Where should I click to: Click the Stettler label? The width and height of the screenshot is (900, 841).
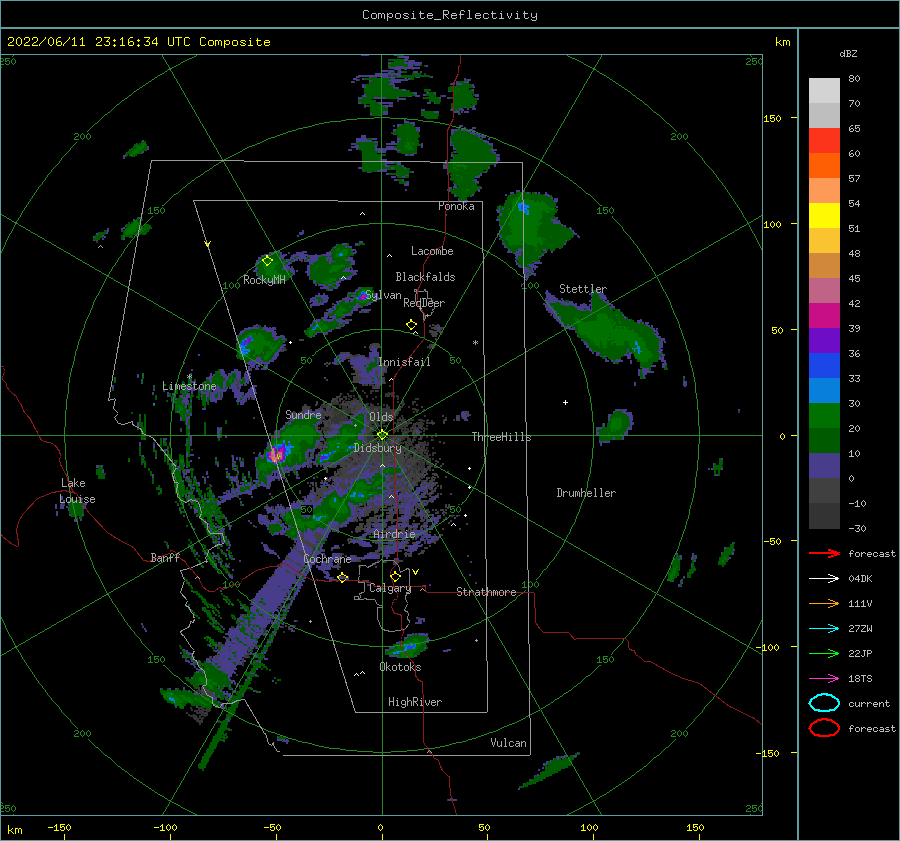tap(583, 289)
